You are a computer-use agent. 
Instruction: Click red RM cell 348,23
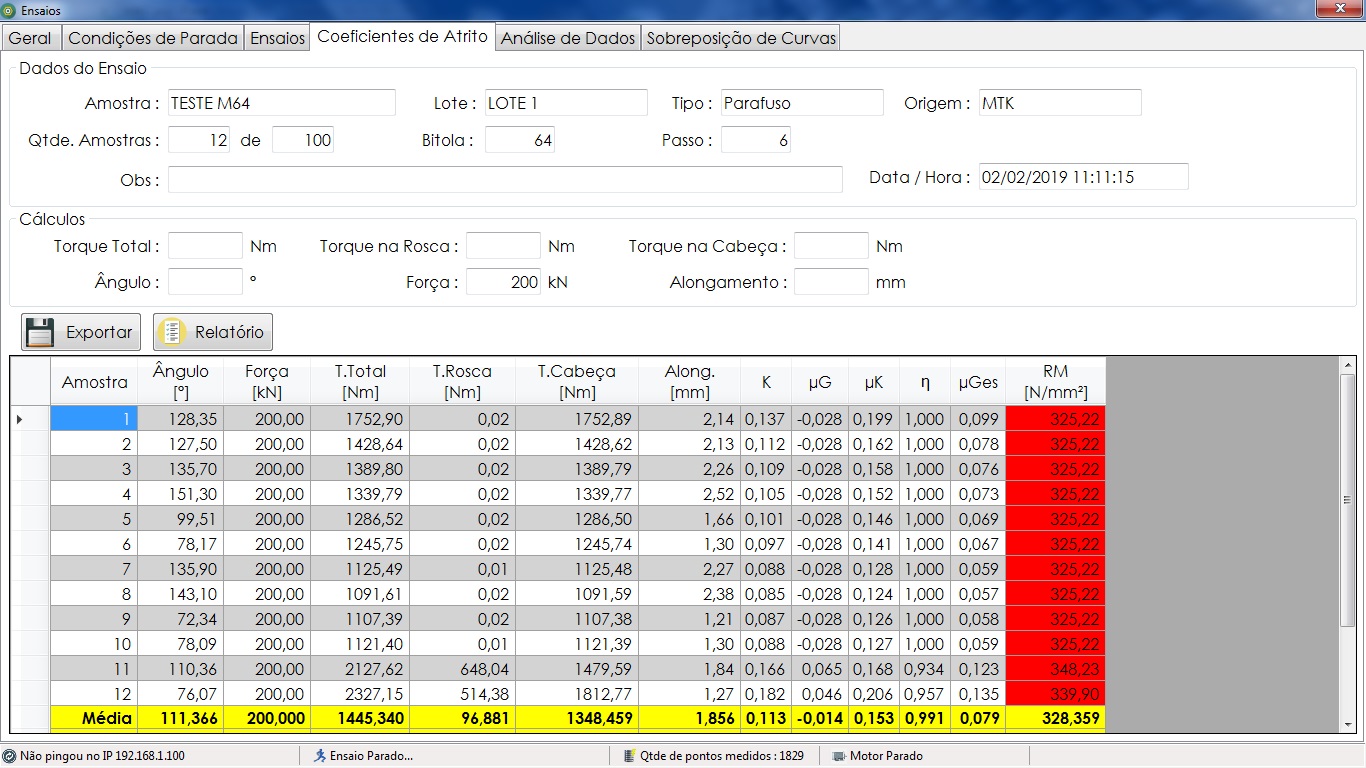(x=1056, y=669)
